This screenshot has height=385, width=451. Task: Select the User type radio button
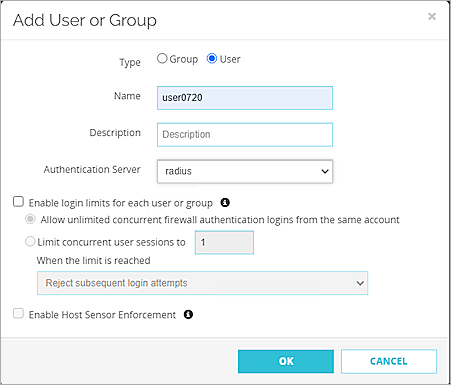[212, 58]
